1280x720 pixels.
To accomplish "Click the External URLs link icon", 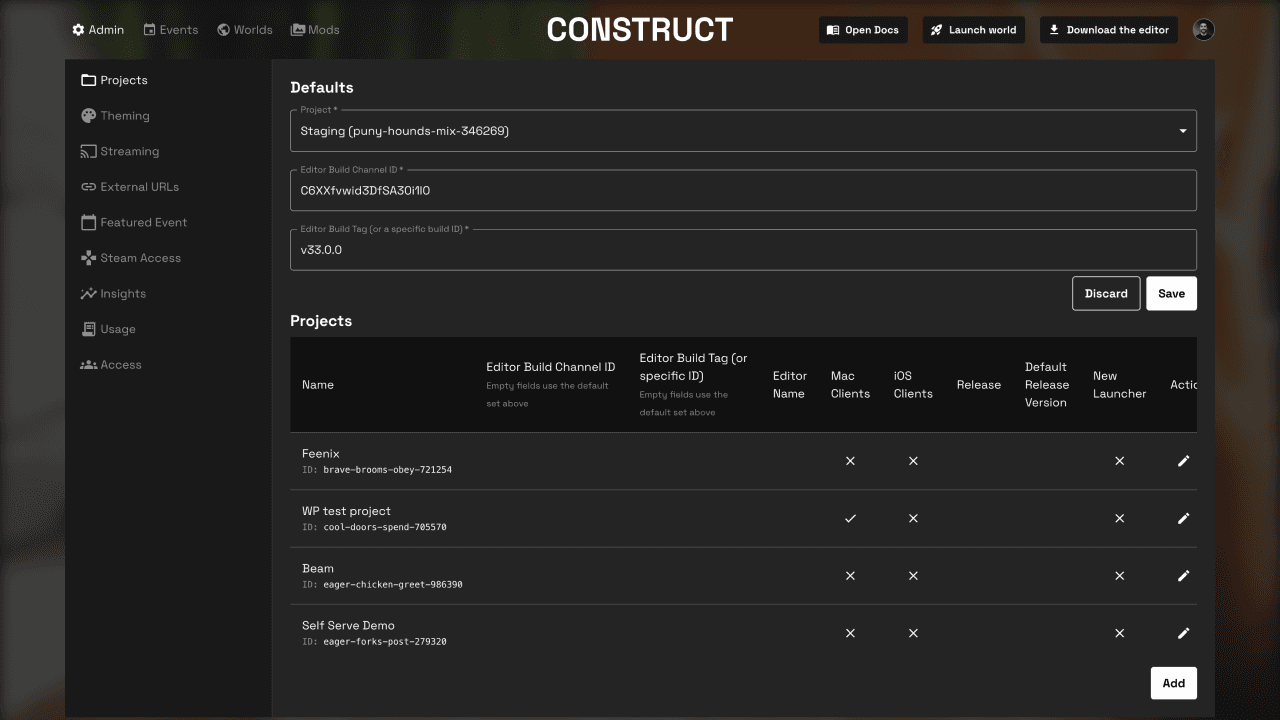I will [88, 186].
